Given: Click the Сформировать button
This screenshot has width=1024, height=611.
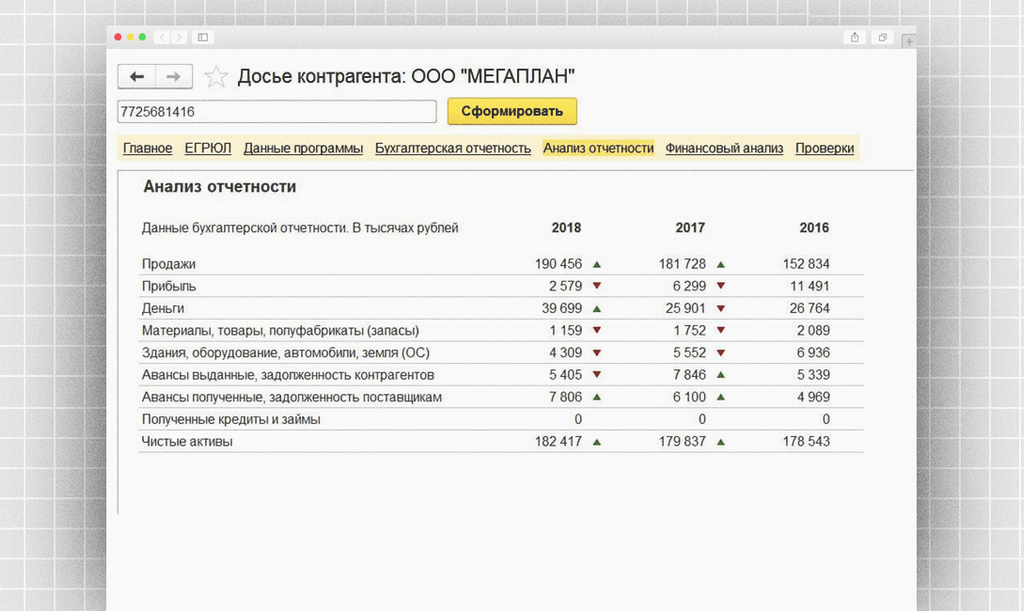Looking at the screenshot, I should [512, 111].
